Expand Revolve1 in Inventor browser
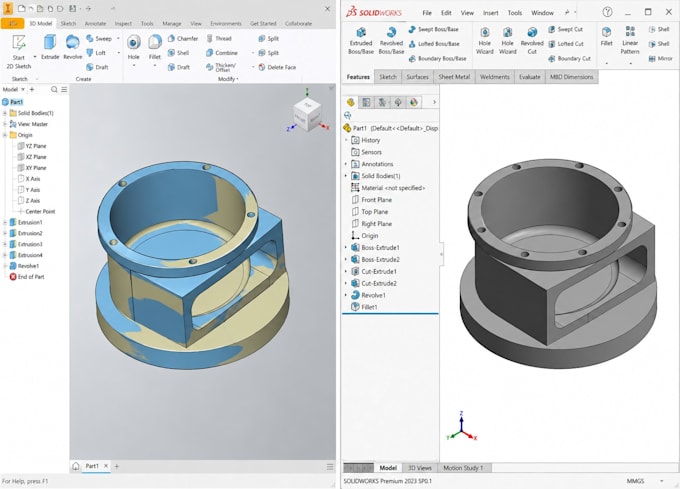The width and height of the screenshot is (680, 489). [x=5, y=266]
